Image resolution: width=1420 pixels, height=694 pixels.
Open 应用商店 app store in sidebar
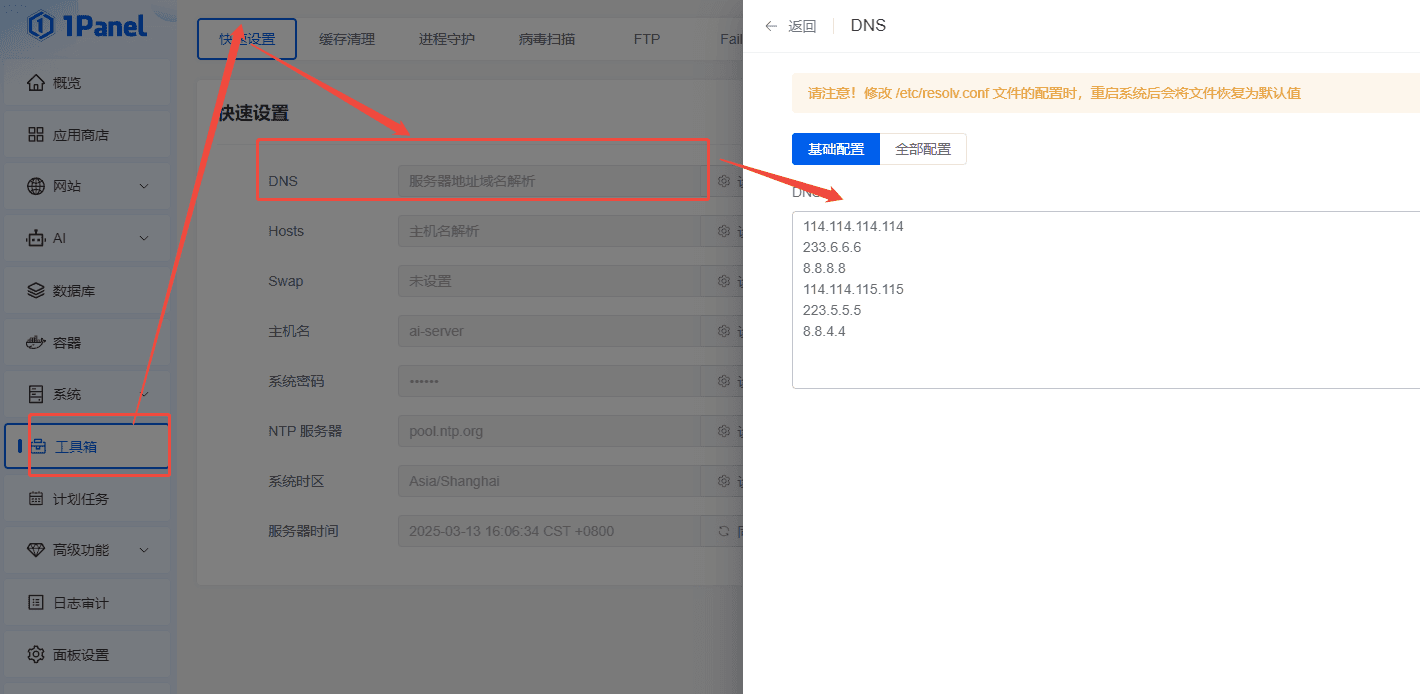pos(80,135)
